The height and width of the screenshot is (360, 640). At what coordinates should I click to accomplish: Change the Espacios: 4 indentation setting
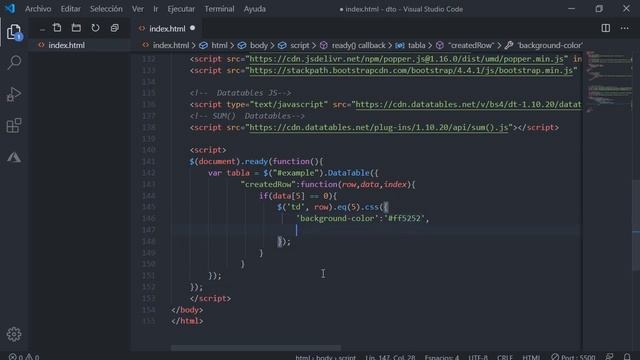coord(442,357)
